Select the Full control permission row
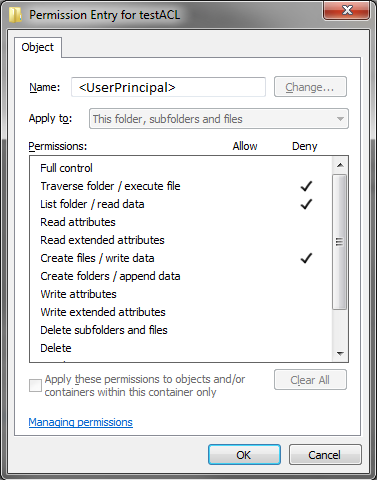377x480 pixels. click(181, 168)
